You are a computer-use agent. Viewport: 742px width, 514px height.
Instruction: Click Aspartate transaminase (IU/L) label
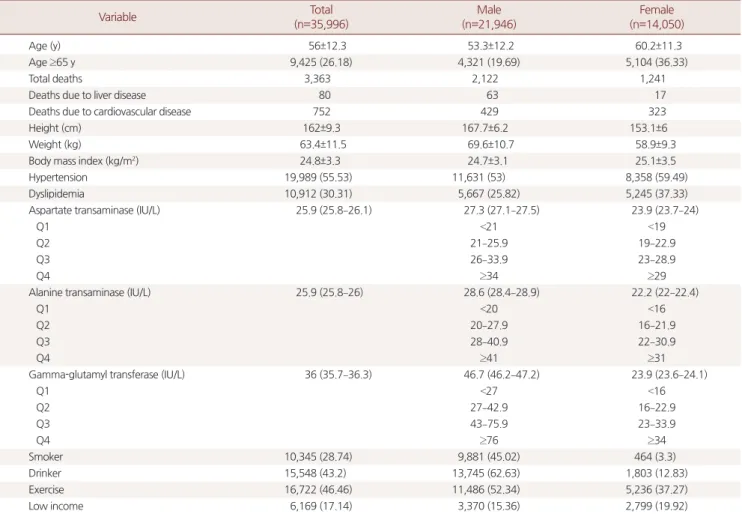click(x=94, y=210)
